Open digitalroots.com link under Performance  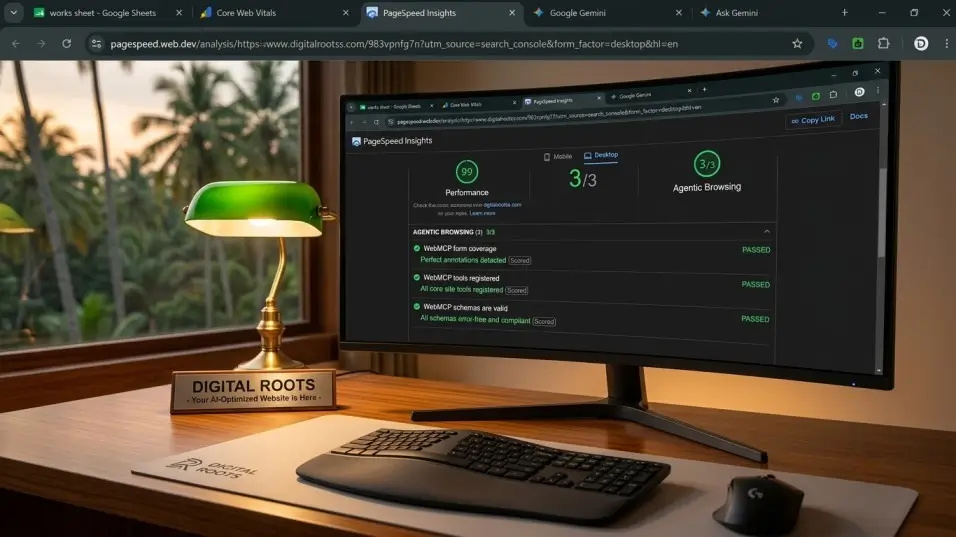pyautogui.click(x=502, y=205)
